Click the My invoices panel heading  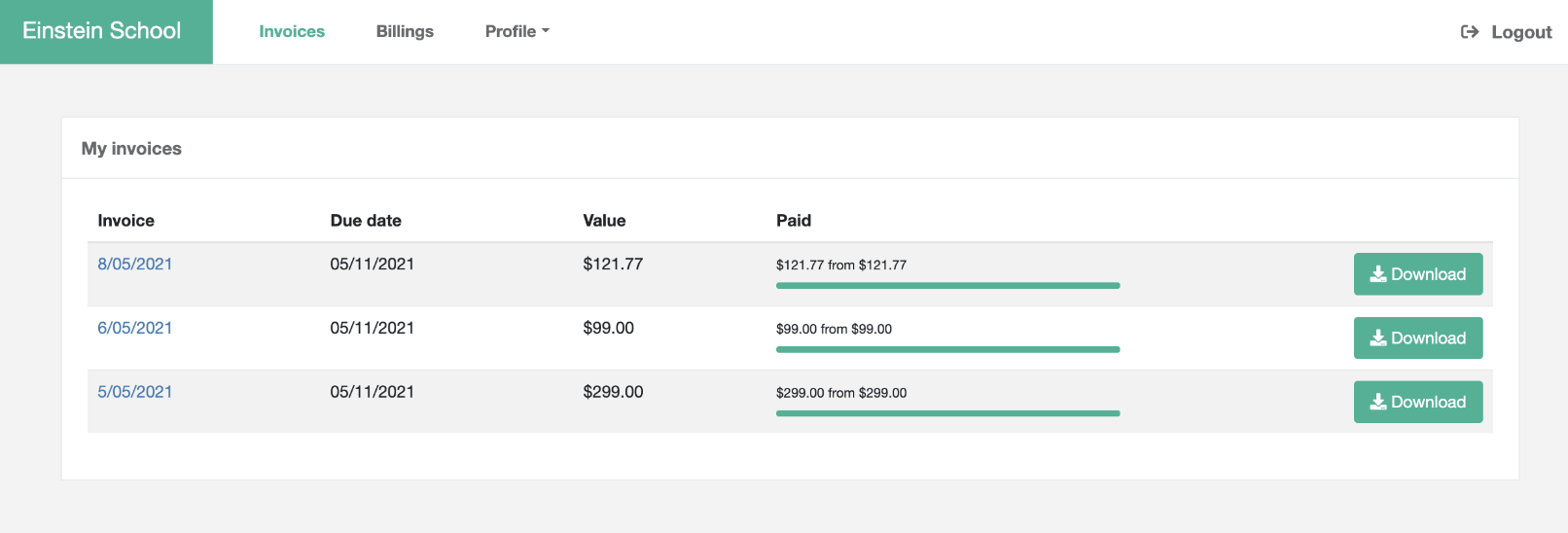(x=131, y=149)
